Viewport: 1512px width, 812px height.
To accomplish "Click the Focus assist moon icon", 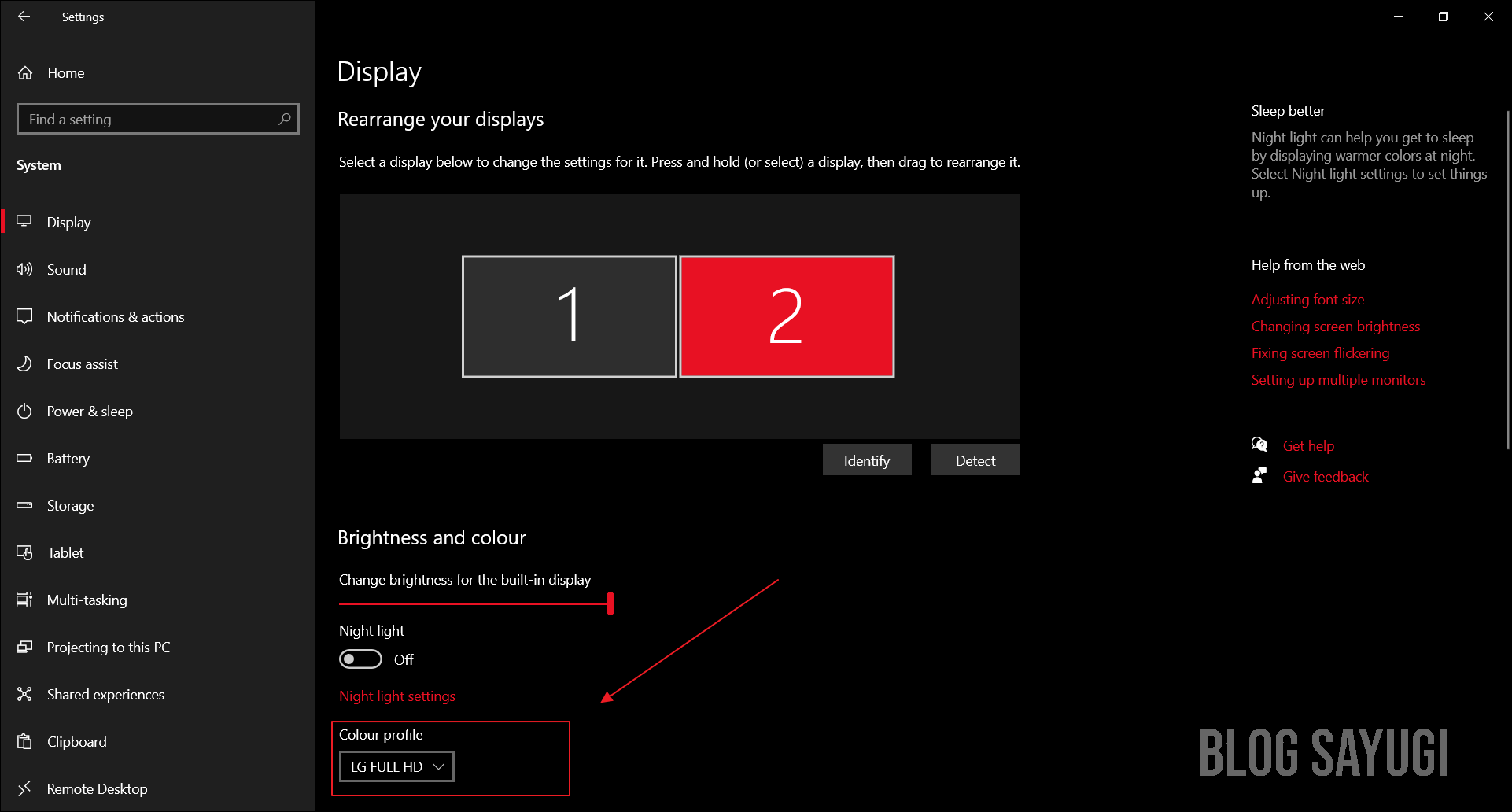I will [x=24, y=364].
